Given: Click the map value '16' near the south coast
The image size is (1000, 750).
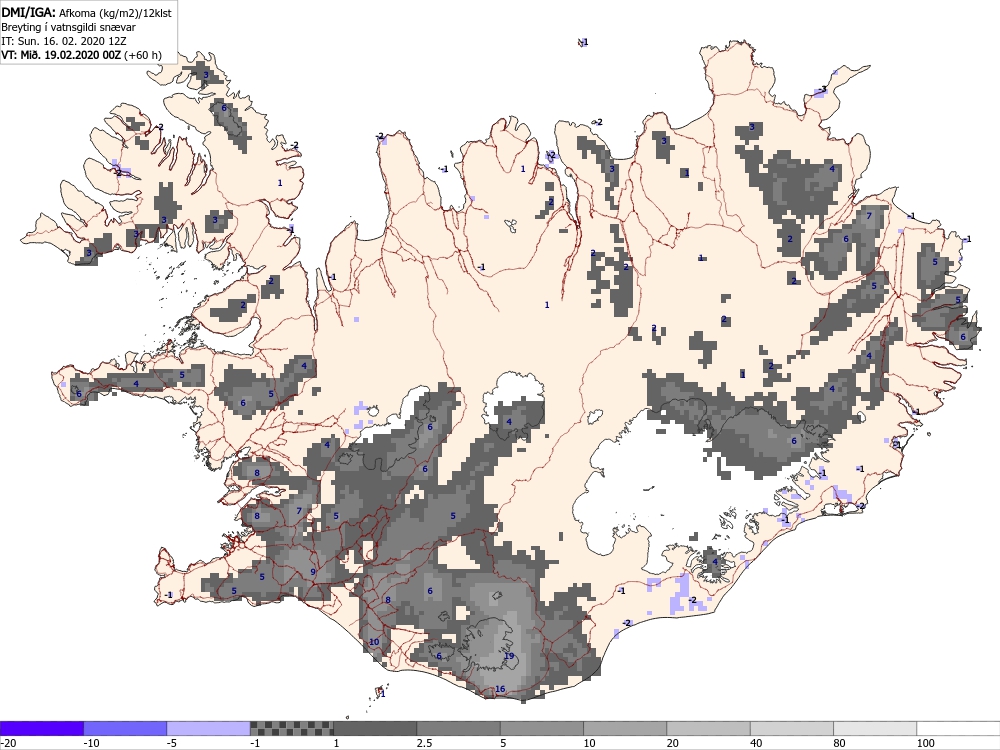Looking at the screenshot, I should 500,689.
